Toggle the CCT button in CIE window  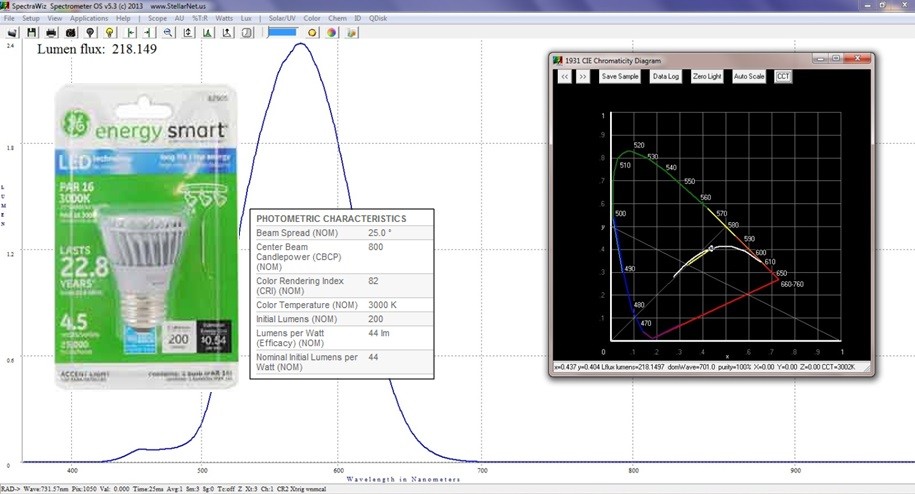[783, 76]
